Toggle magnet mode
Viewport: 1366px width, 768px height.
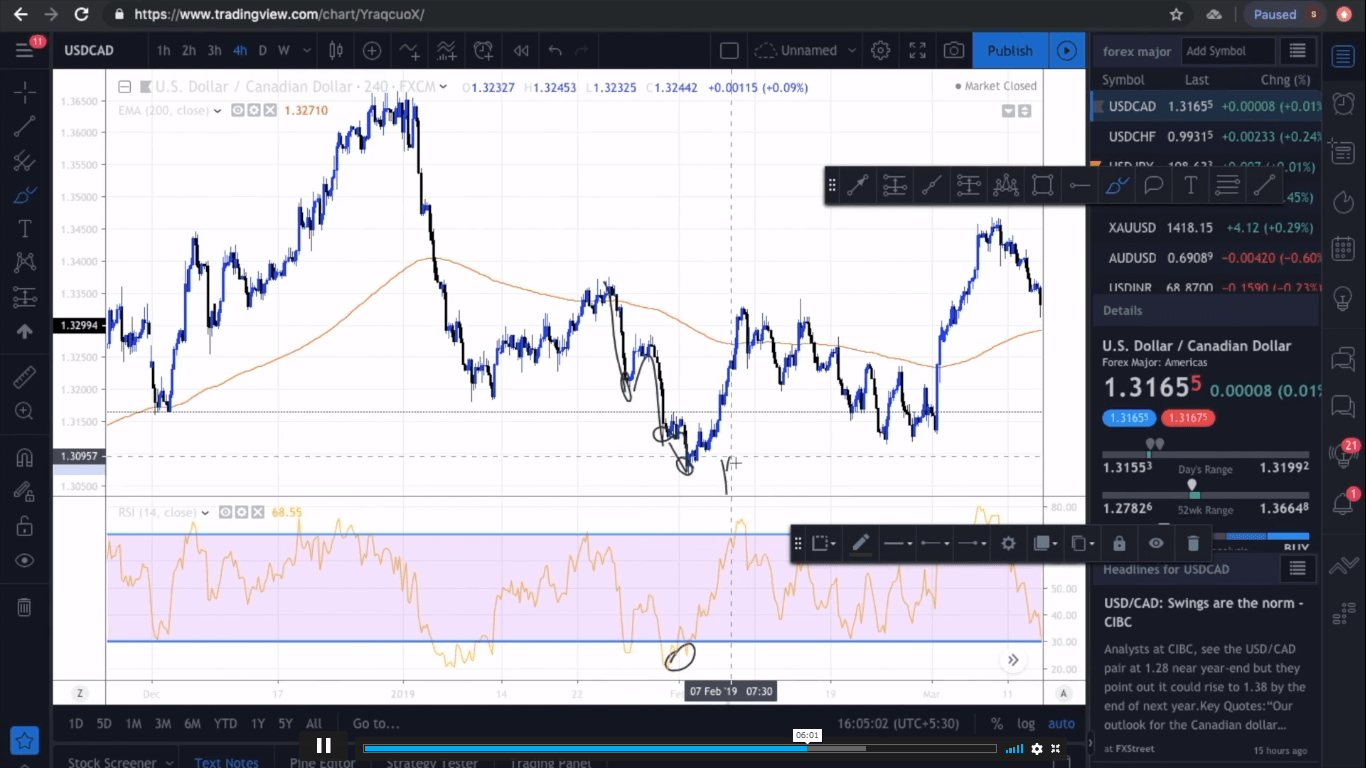tap(25, 457)
